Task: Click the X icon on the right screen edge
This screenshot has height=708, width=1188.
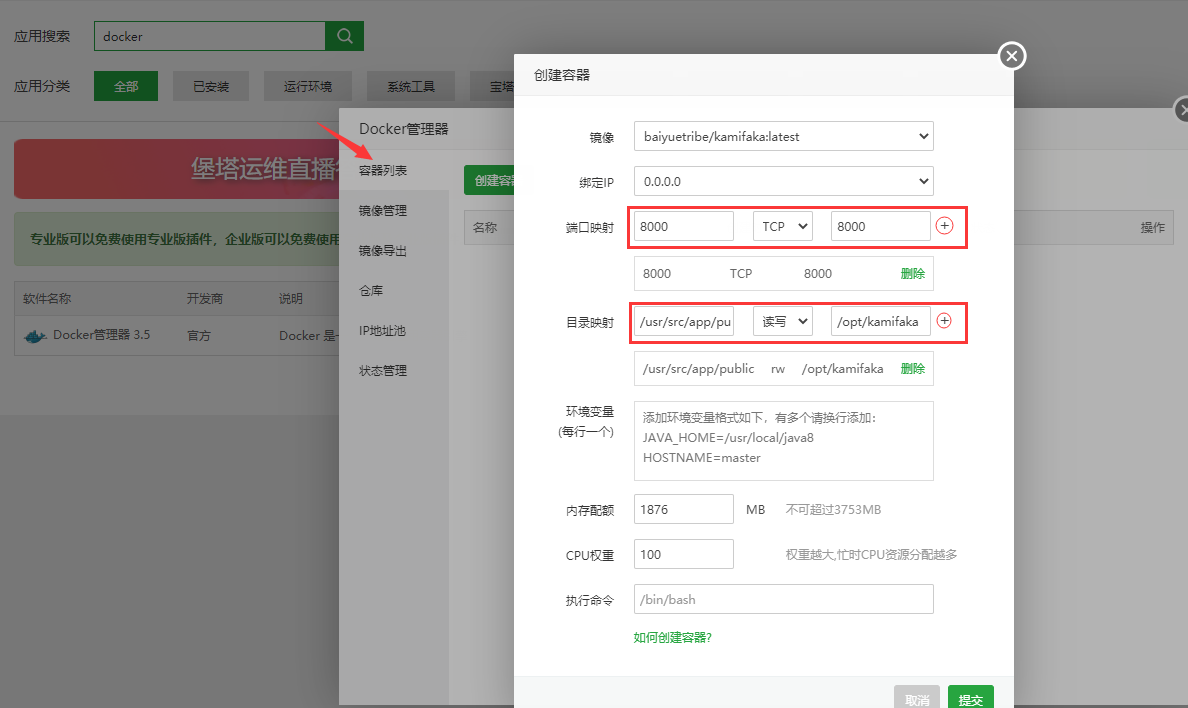Action: coord(1183,109)
